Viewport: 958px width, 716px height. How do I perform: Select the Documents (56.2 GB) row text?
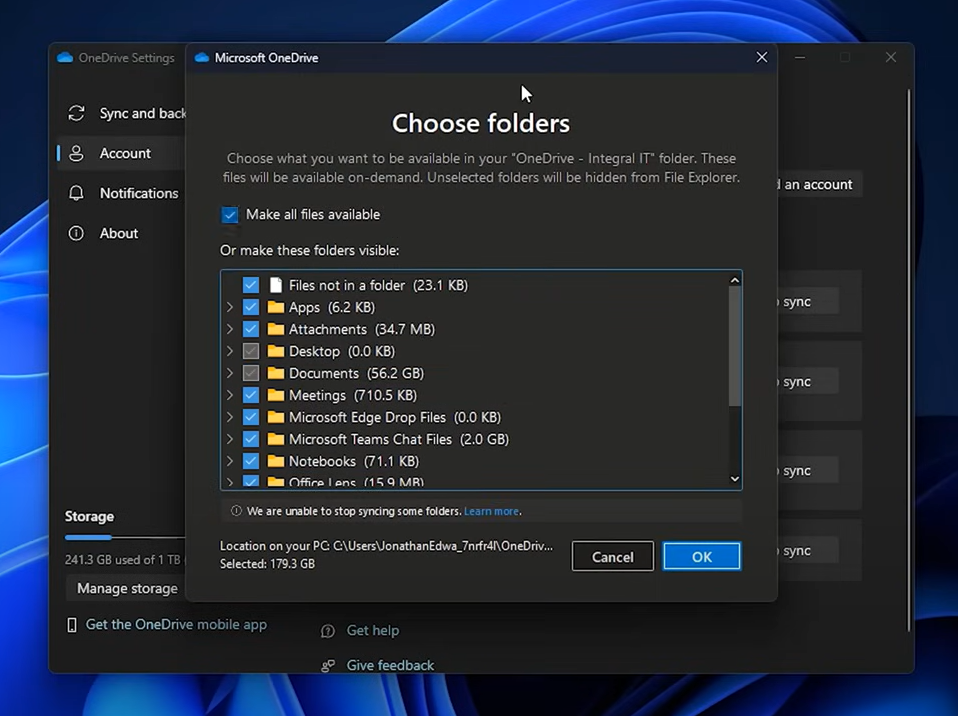(x=356, y=373)
